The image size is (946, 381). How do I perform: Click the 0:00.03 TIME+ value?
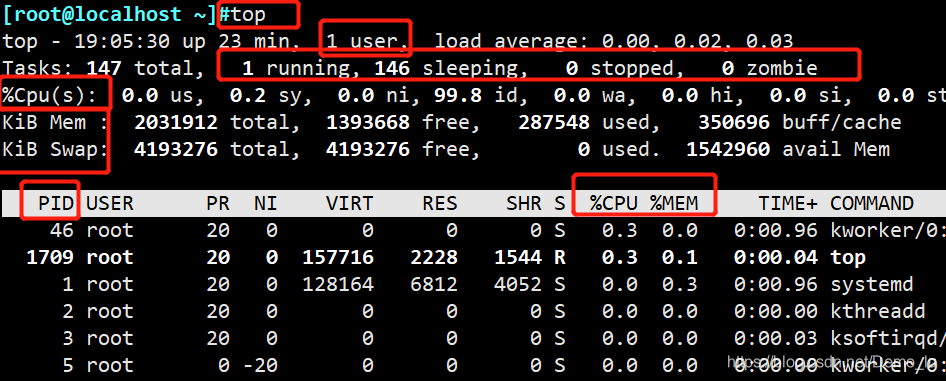click(x=775, y=338)
